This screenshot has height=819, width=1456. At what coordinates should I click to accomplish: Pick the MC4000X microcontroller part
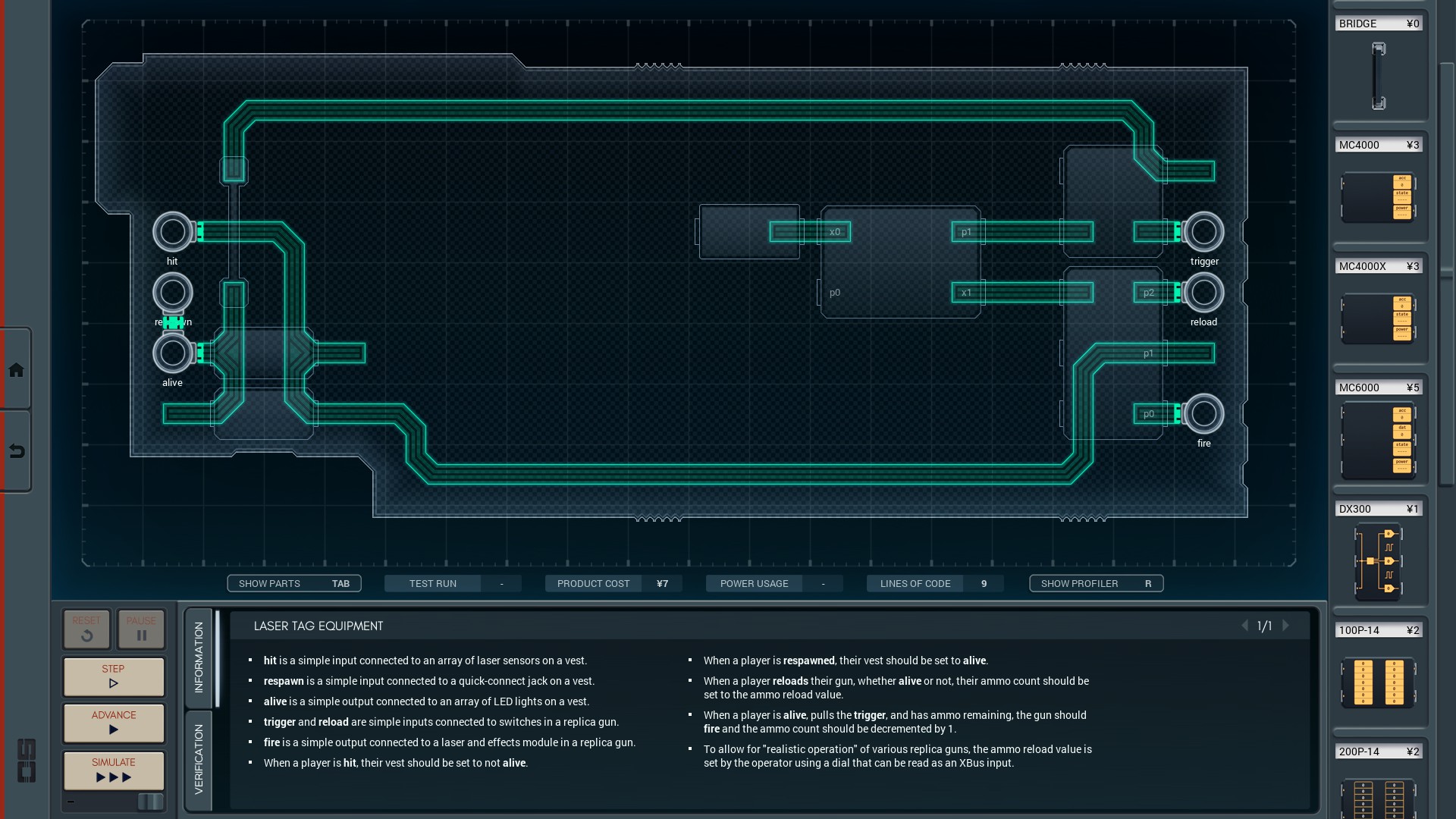1378,318
